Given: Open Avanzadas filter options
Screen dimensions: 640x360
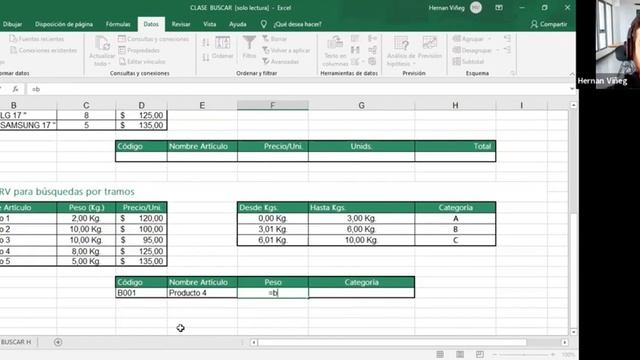Looking at the screenshot, I should 281,62.
